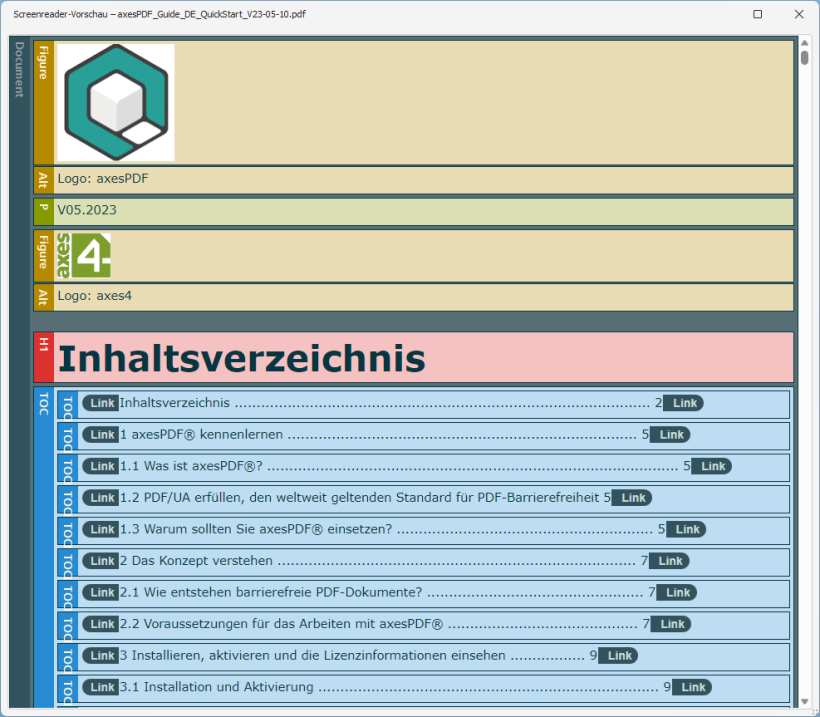Click the Figure tag beside axesPDF logo
The width and height of the screenshot is (820, 717).
pyautogui.click(x=44, y=103)
